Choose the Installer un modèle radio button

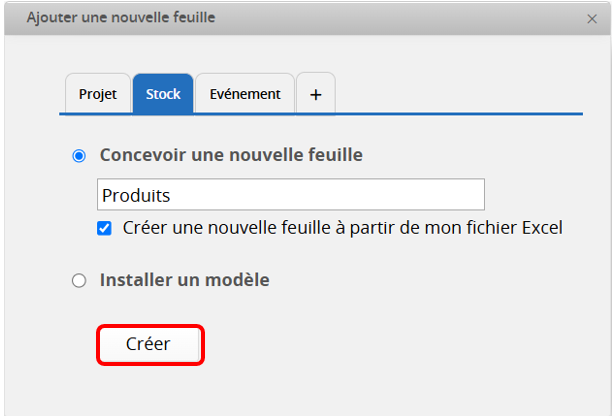pos(79,281)
